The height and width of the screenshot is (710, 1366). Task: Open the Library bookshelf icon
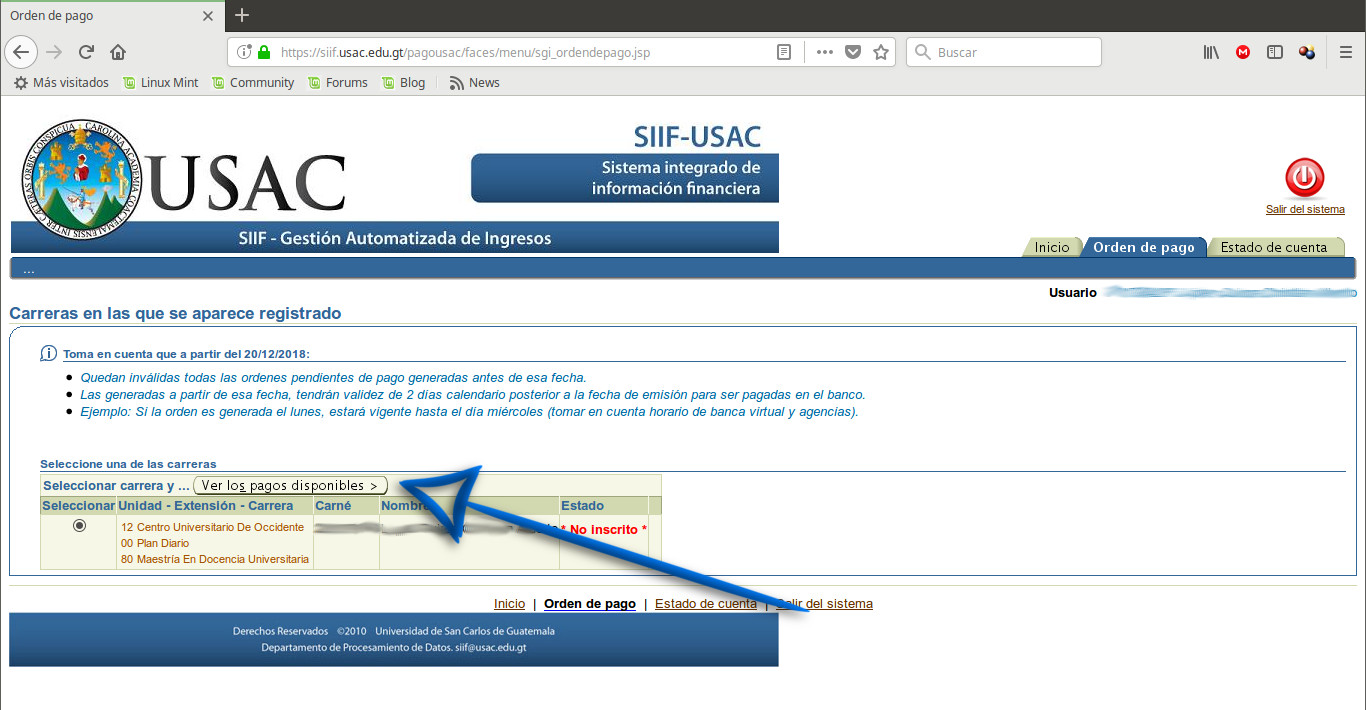point(1211,52)
